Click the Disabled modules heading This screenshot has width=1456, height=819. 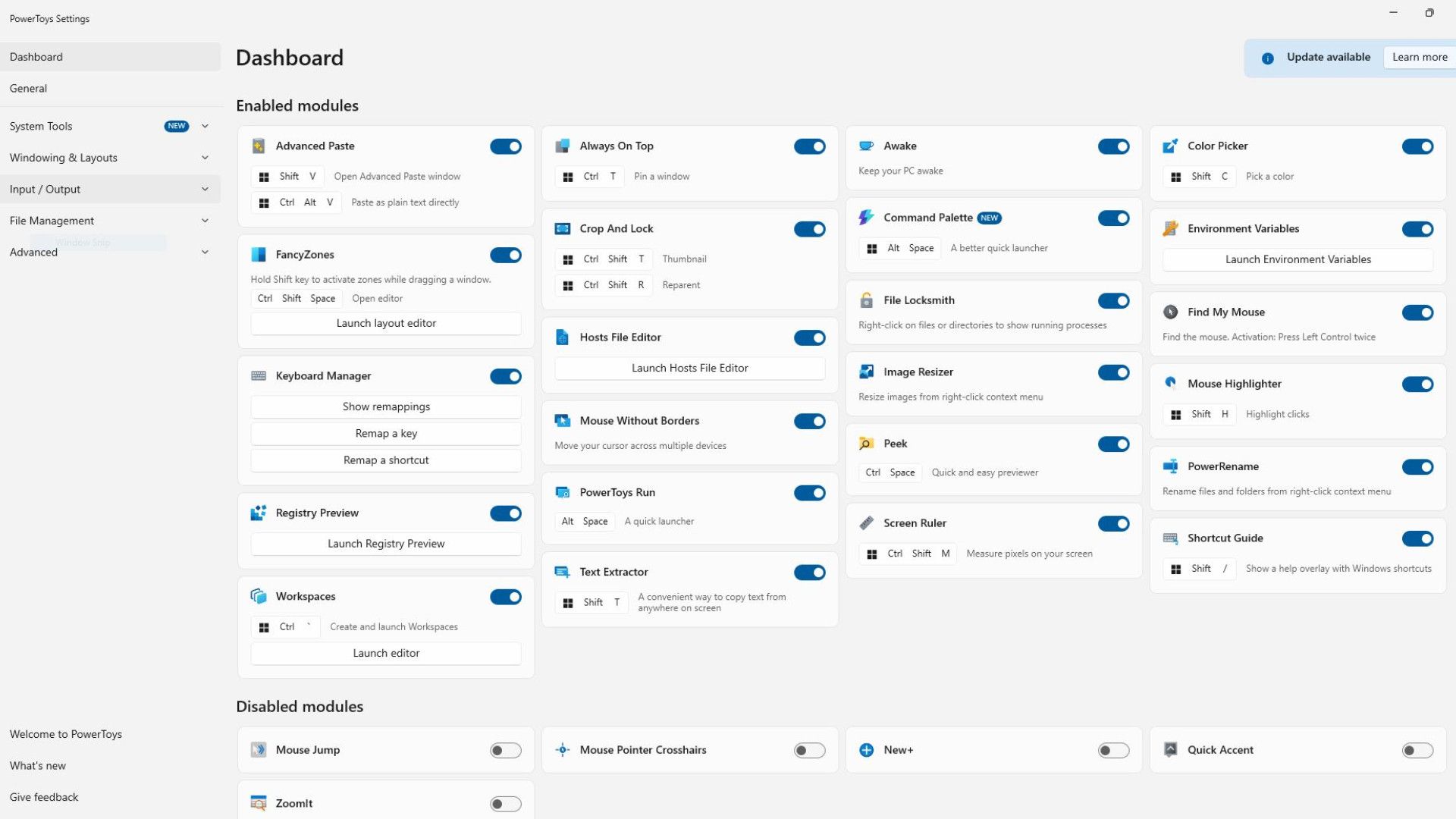click(300, 706)
